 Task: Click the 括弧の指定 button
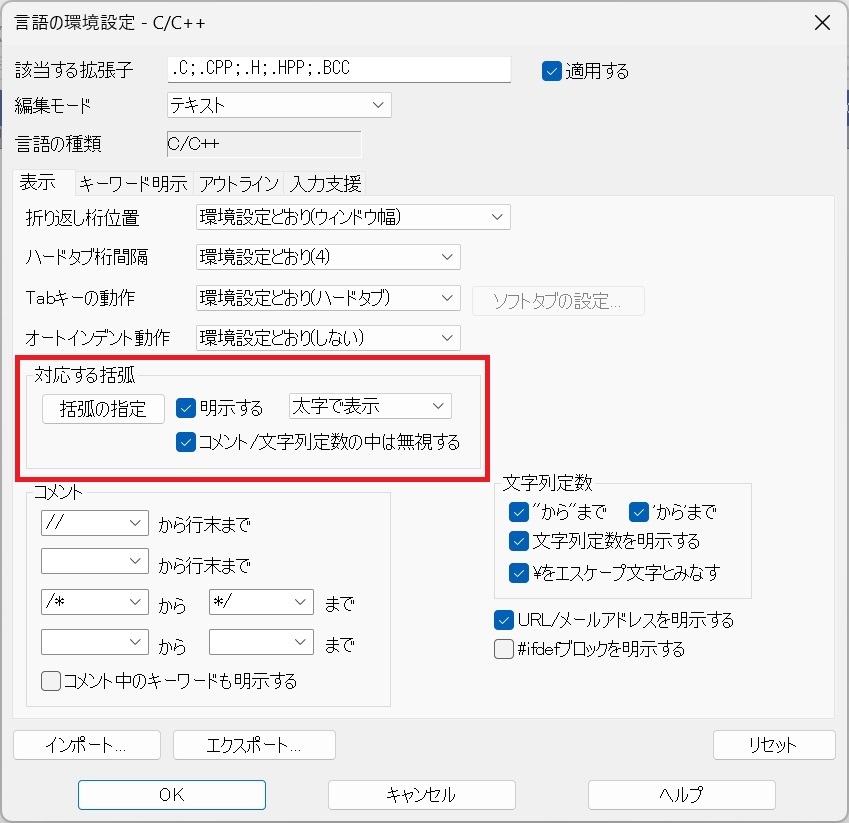(x=103, y=408)
